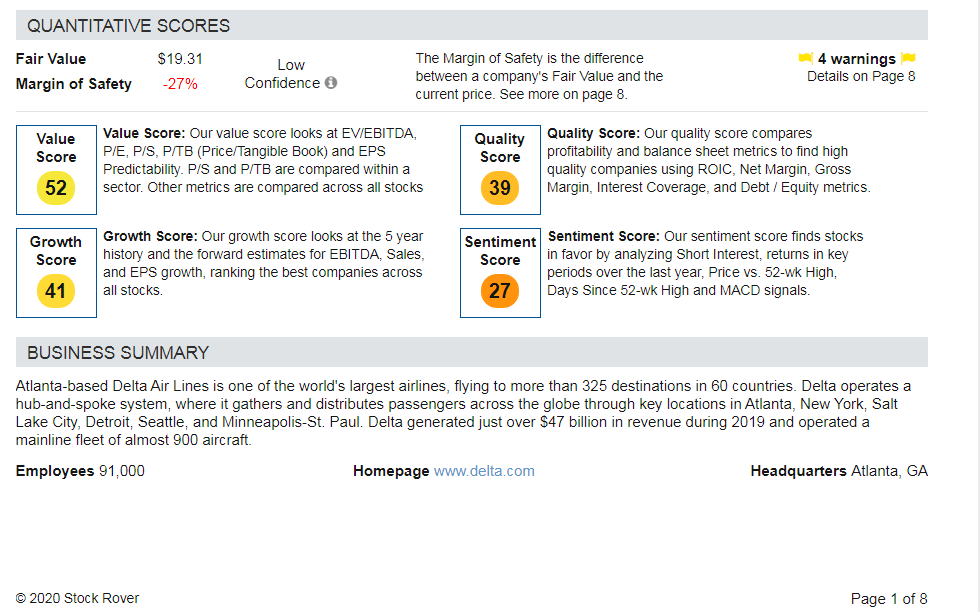Click the Sentiment Score 27 badge
Viewport: 980px width, 612px height.
coord(500,291)
